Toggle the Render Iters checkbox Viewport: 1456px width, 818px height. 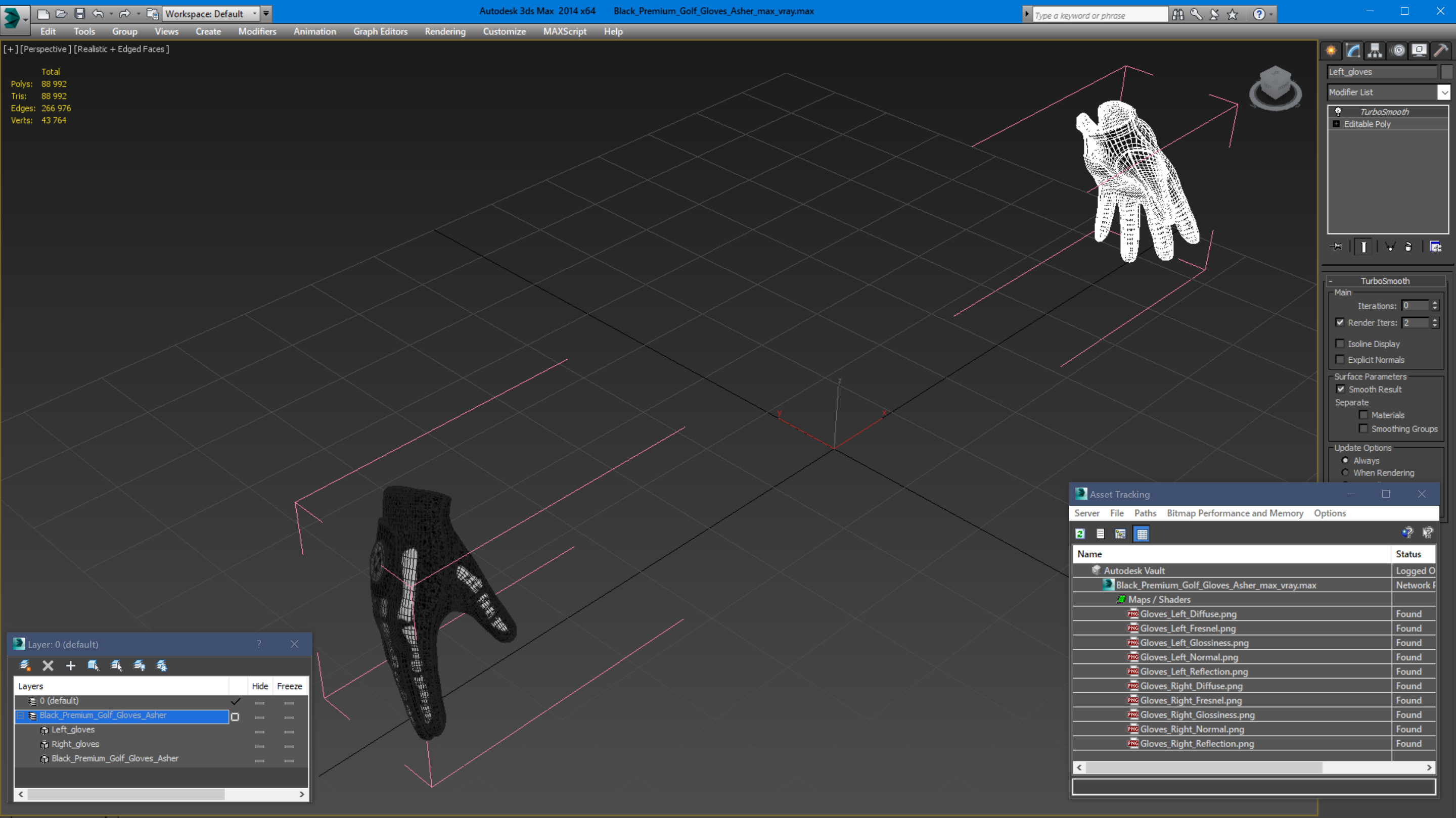[1340, 322]
